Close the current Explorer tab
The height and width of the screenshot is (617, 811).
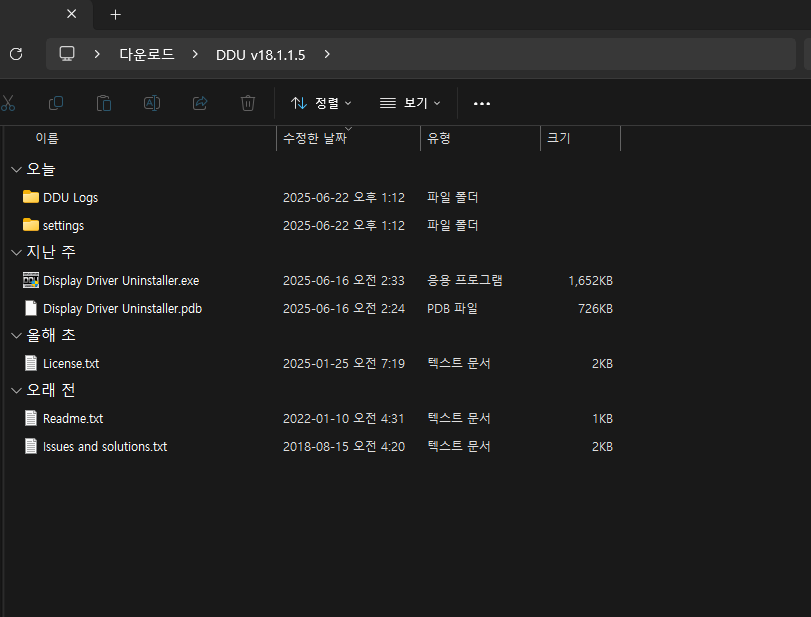[72, 14]
